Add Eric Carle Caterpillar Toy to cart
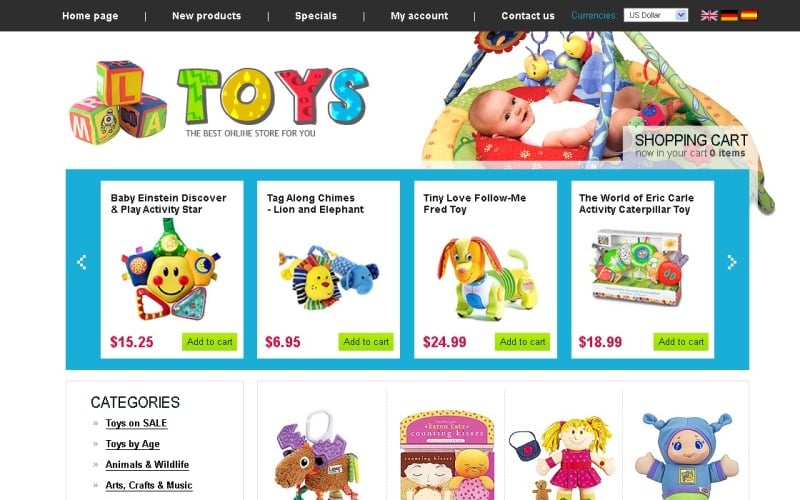Screen dimensions: 800x500 681,342
